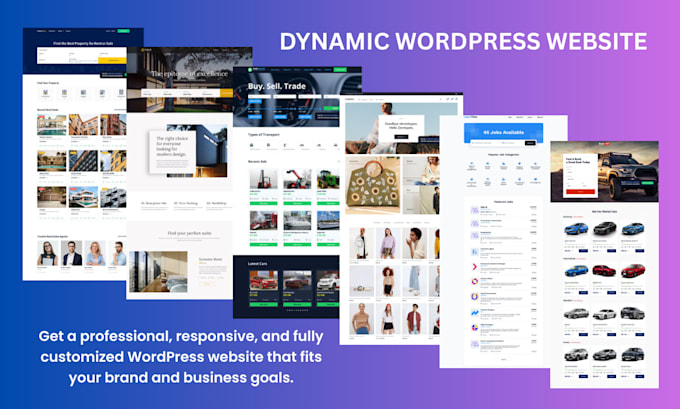The width and height of the screenshot is (680, 409).
Task: Click 'The epitome of excellence' hotel headline
Action: point(189,74)
